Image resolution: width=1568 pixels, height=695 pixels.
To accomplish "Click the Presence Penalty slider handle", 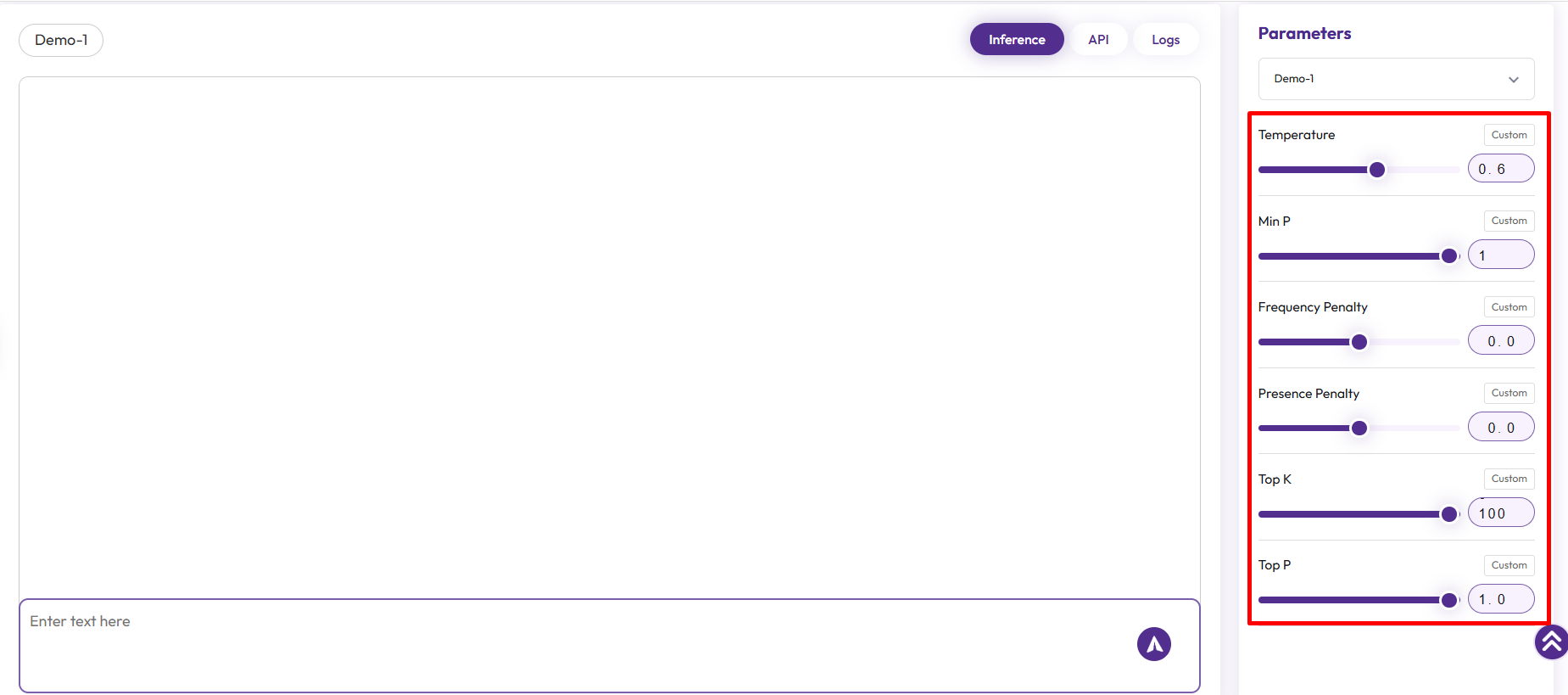I will 1359,428.
